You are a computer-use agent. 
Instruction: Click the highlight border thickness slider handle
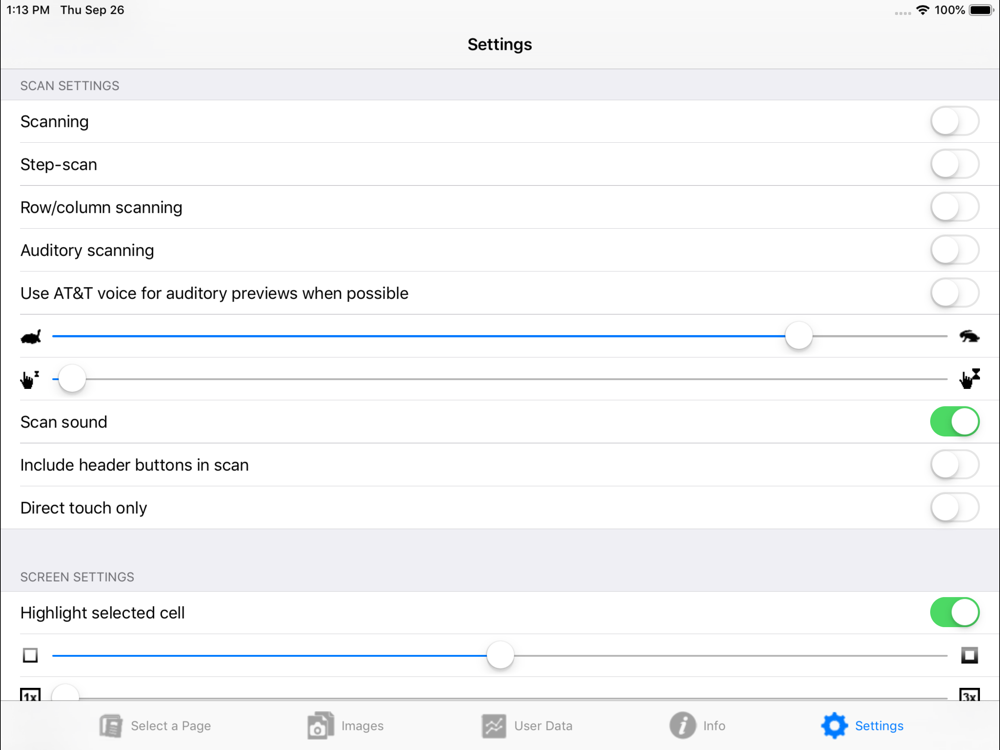pyautogui.click(x=500, y=656)
